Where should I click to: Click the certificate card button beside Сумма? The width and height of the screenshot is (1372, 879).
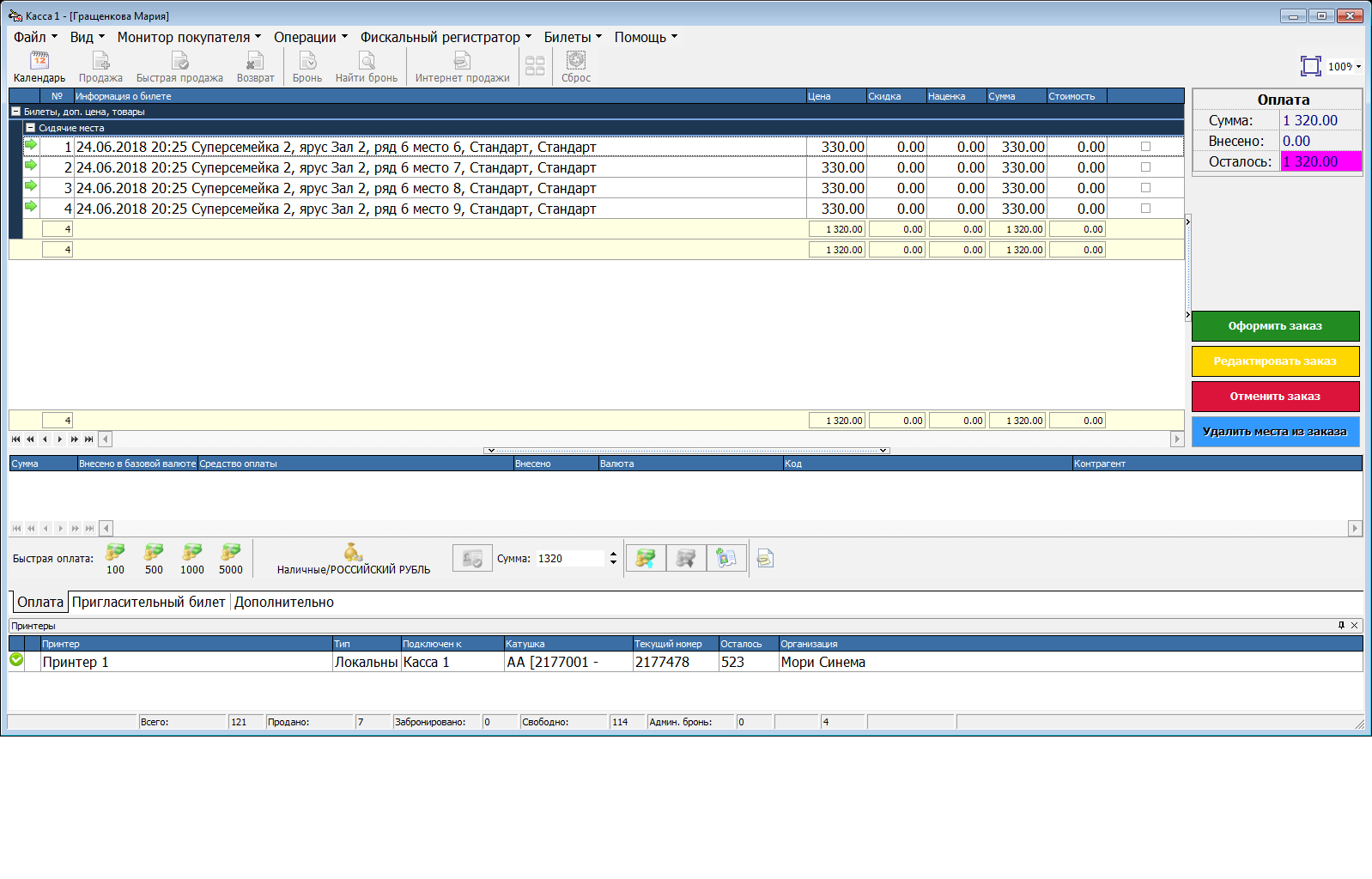click(x=472, y=559)
